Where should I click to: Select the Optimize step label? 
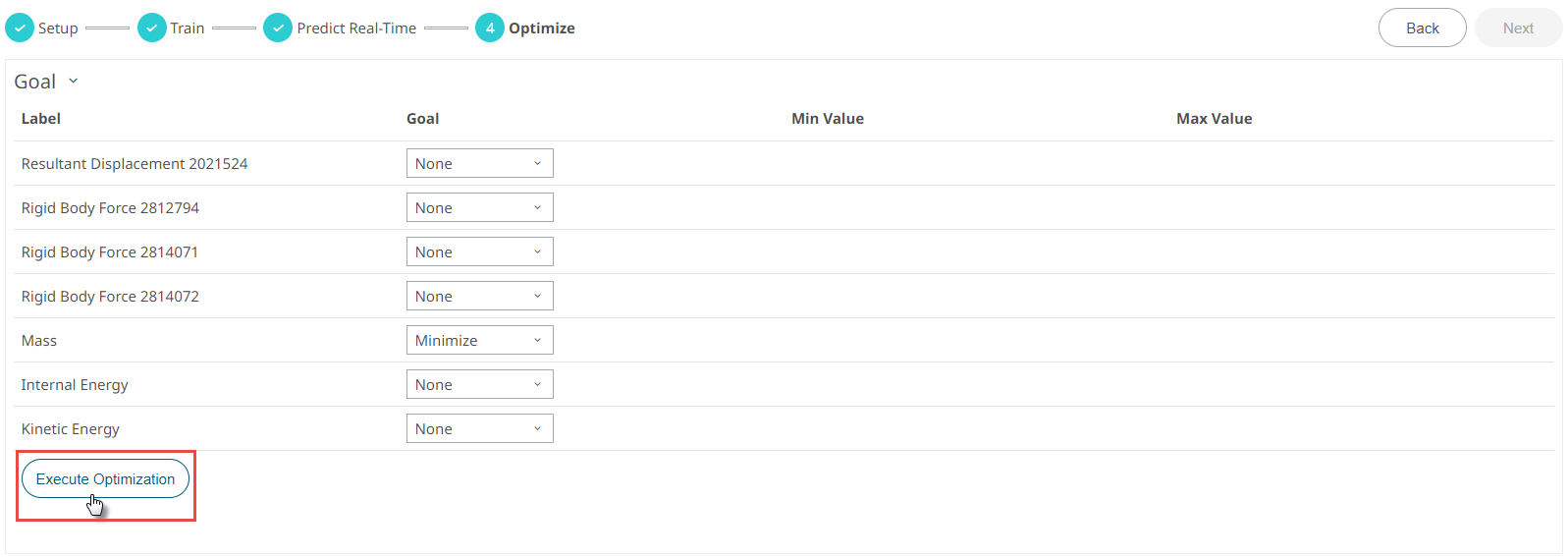542,28
